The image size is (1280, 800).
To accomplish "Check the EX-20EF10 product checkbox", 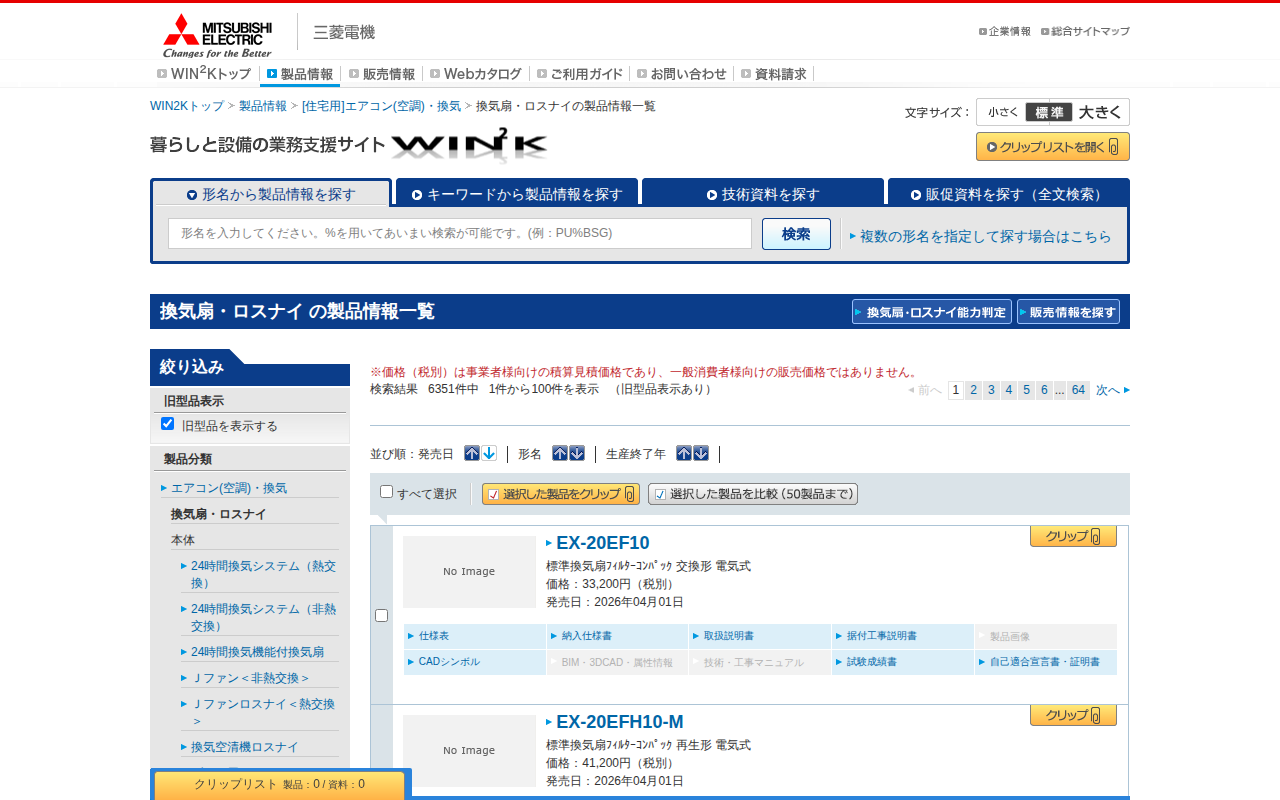I will click(381, 615).
